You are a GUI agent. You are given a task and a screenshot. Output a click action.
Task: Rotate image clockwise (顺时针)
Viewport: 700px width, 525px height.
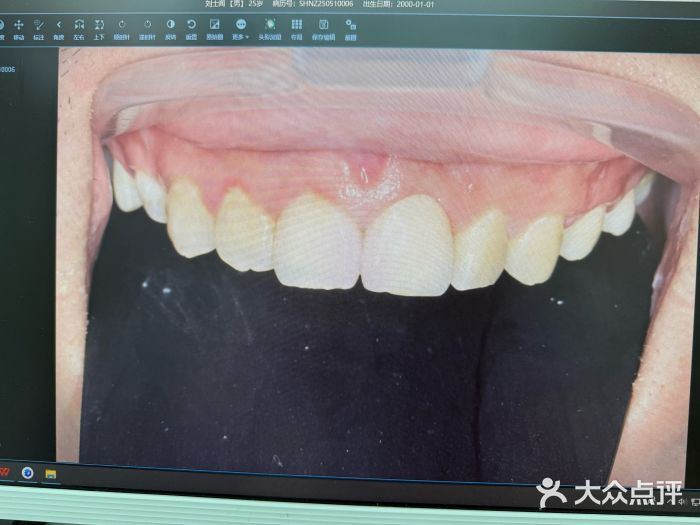click(122, 29)
